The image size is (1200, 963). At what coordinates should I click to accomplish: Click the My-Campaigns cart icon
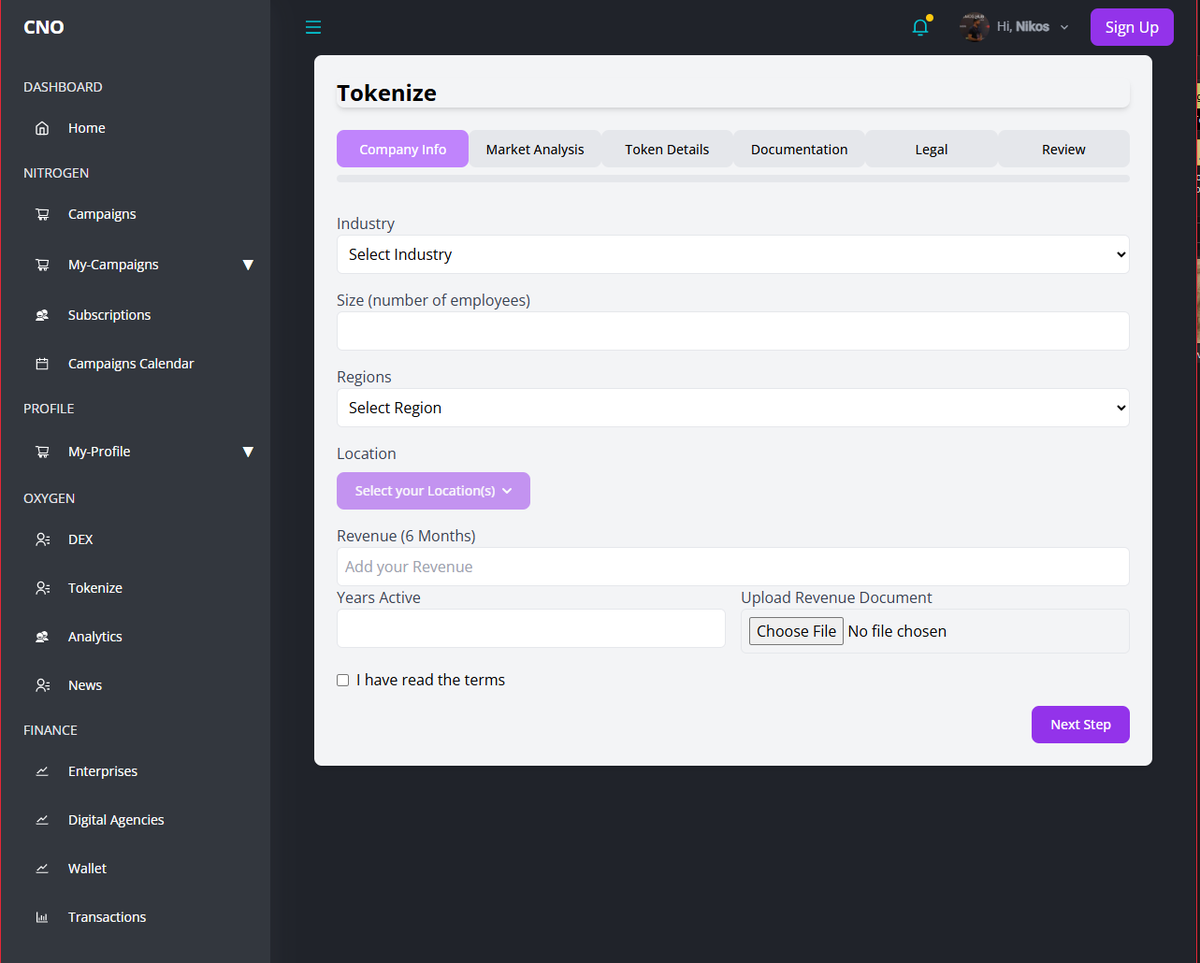[x=42, y=265]
